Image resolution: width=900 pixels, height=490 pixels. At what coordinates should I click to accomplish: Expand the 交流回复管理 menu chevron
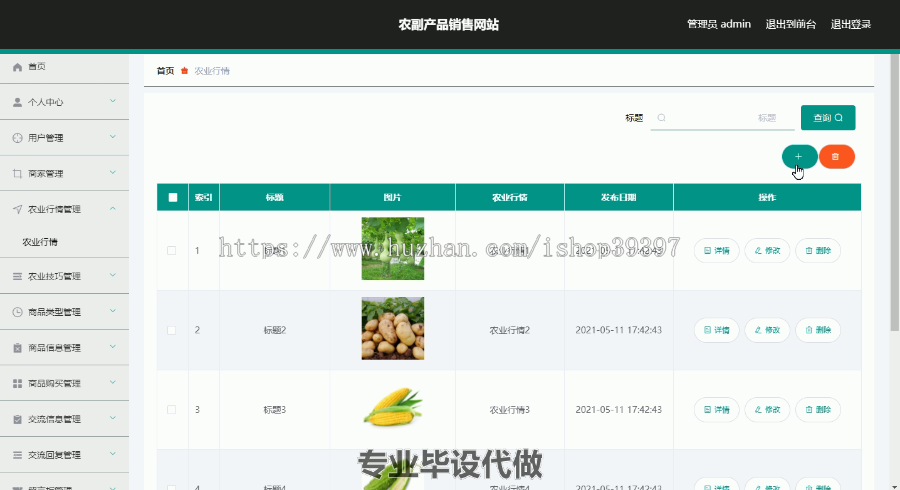[x=112, y=453]
